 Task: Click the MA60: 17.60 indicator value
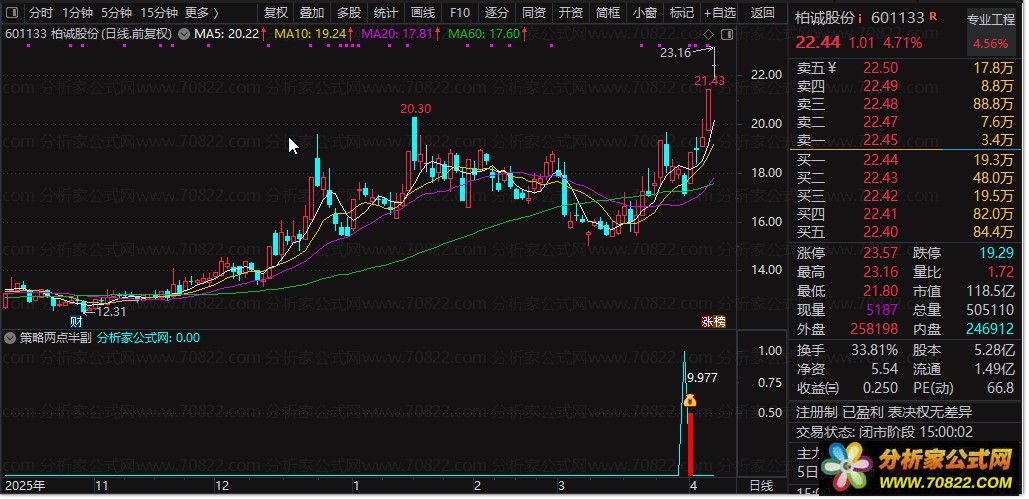coord(486,33)
